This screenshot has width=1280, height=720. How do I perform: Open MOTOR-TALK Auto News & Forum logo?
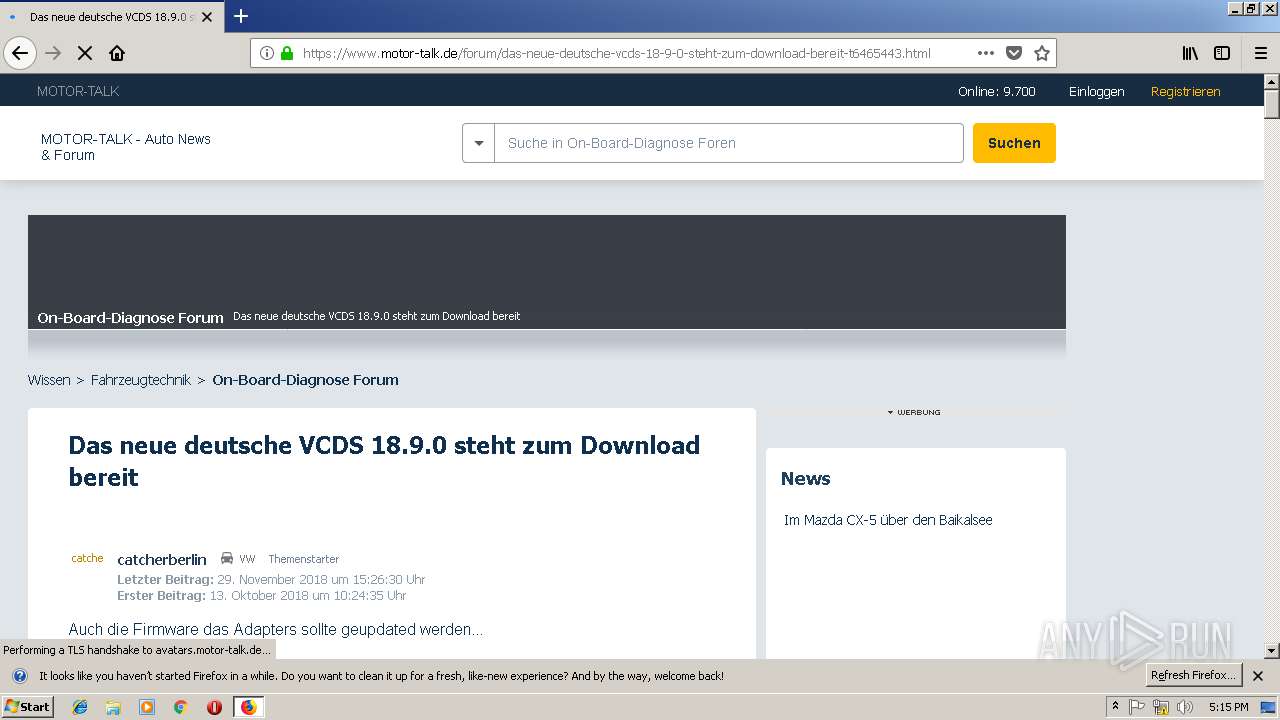click(x=126, y=147)
